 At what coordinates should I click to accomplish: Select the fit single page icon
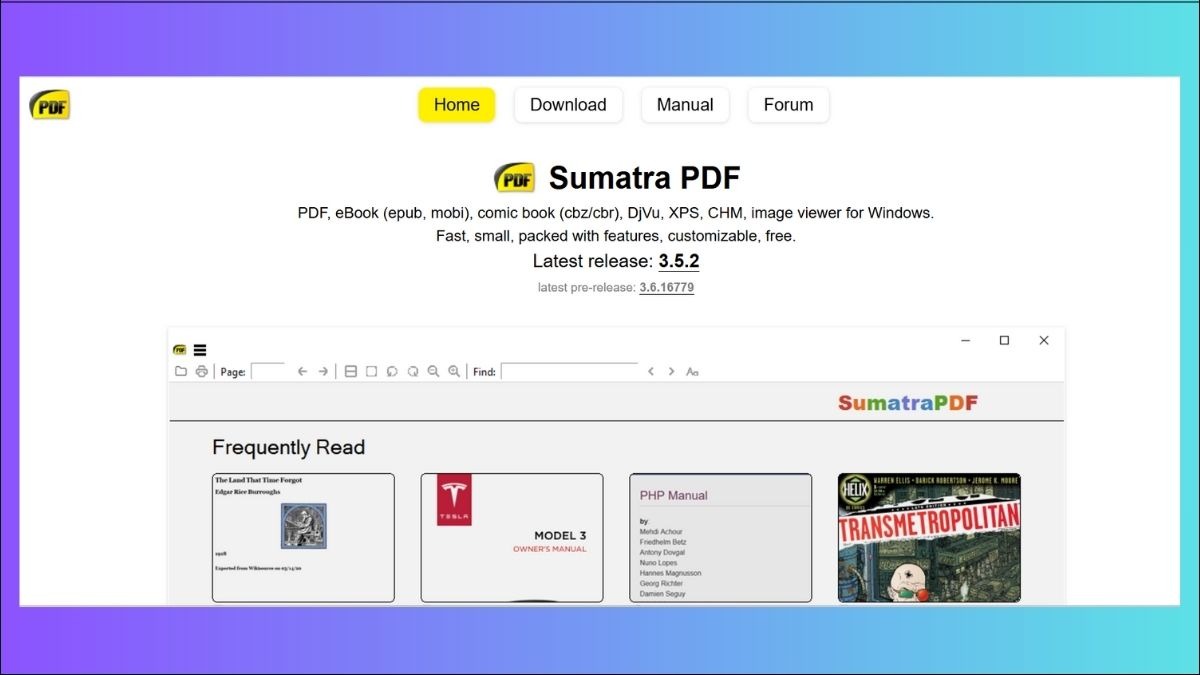(x=371, y=371)
